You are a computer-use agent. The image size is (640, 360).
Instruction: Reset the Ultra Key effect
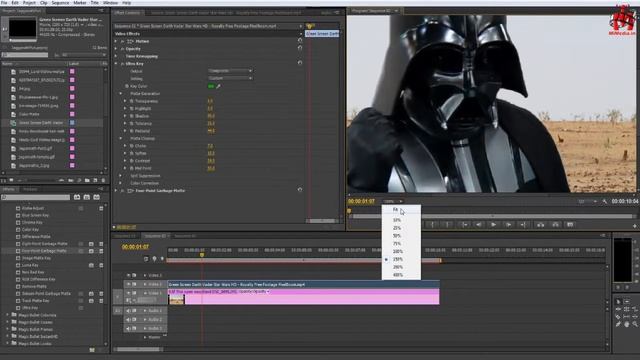(x=300, y=63)
